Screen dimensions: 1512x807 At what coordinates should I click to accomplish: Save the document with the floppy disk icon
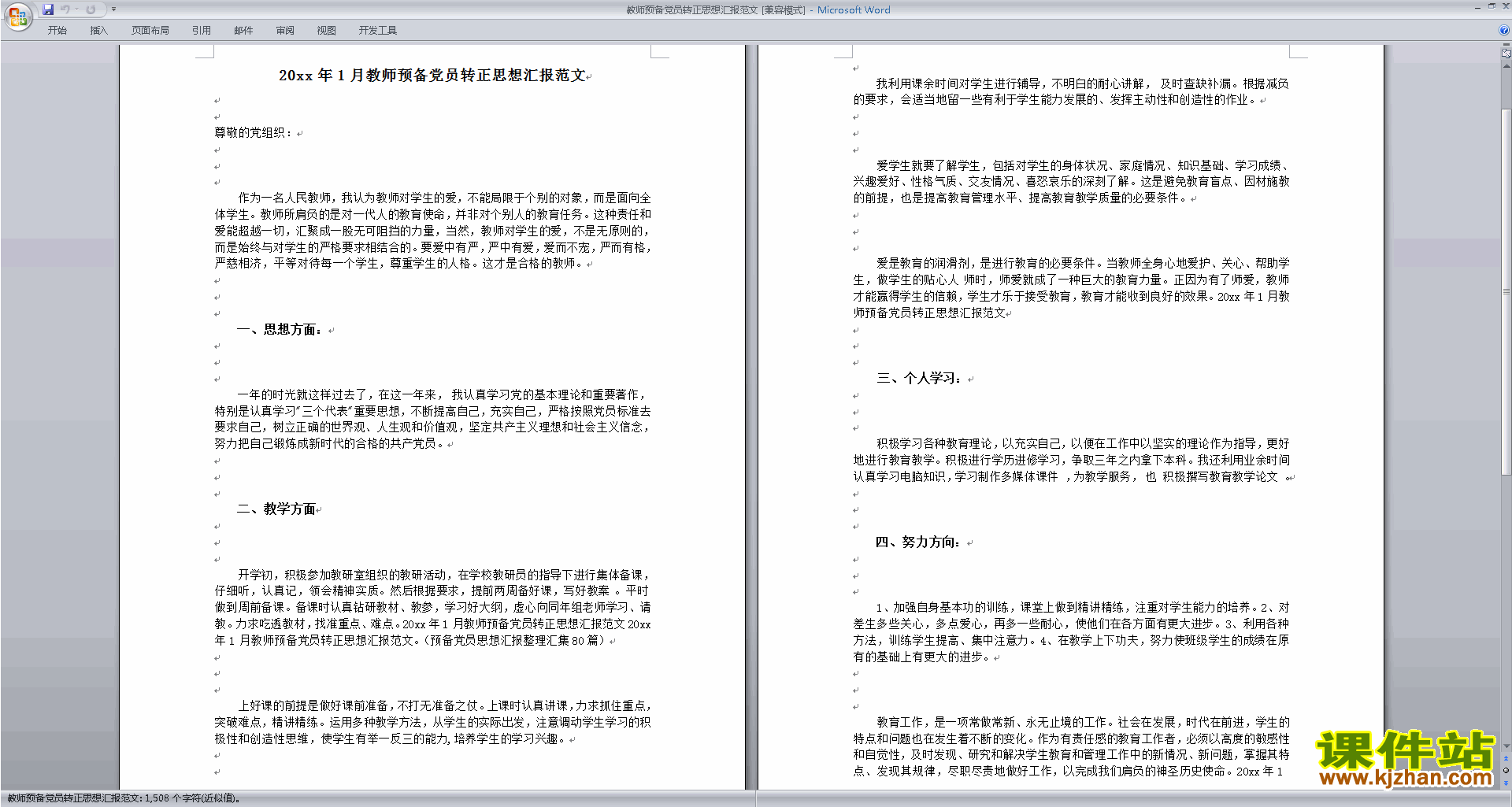48,9
